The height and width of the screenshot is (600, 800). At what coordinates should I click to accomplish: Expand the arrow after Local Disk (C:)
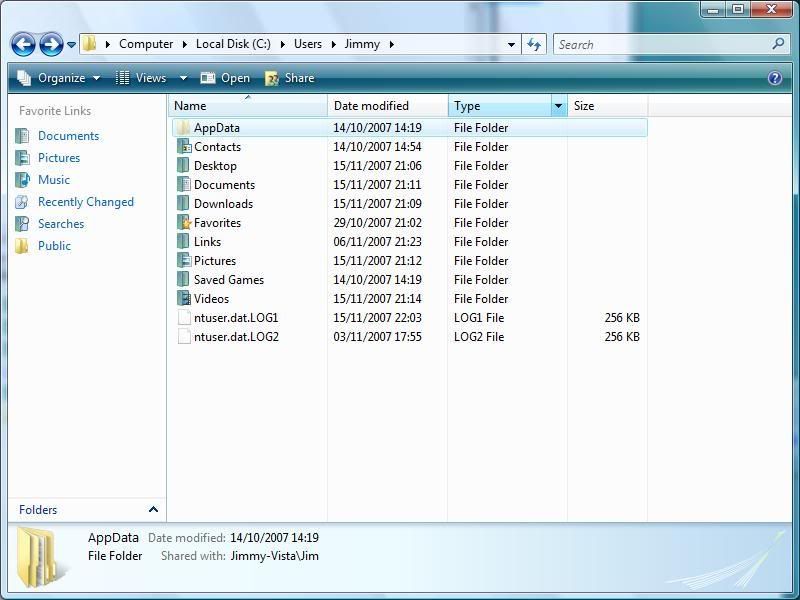tap(282, 45)
